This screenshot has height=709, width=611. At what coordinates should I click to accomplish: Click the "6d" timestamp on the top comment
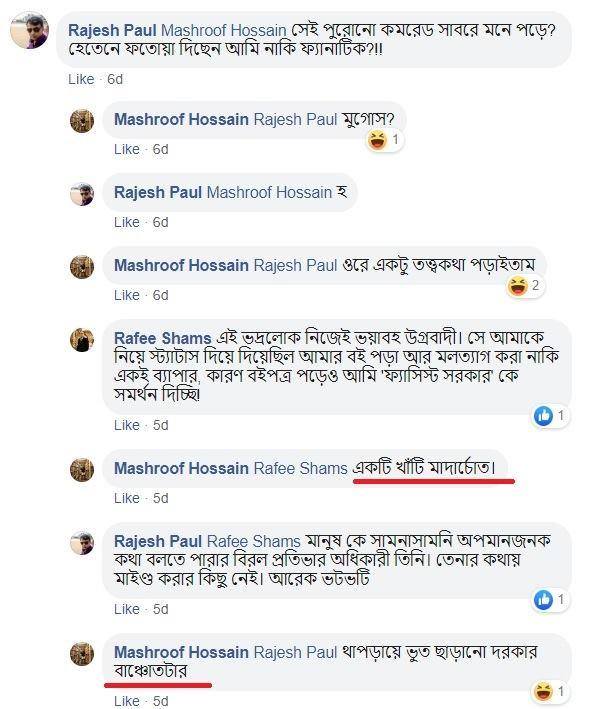pos(115,79)
